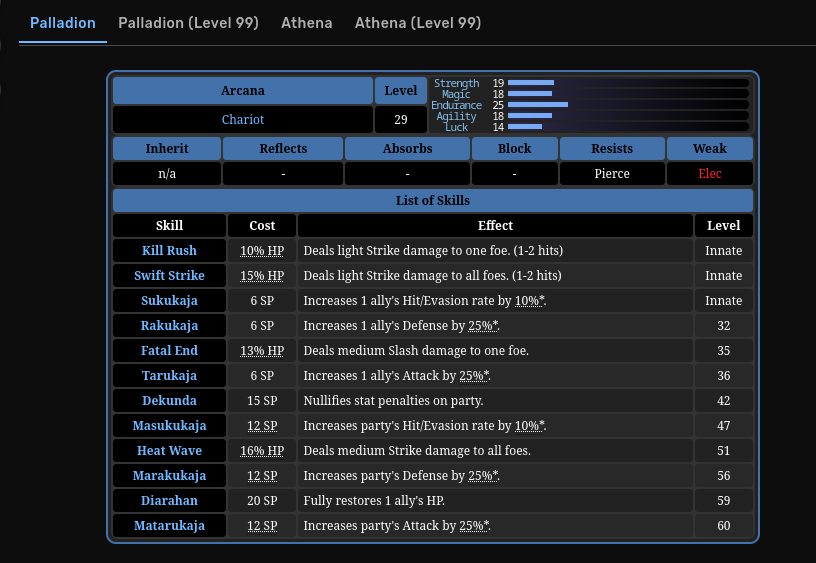Click the 12 SP cost of Matarukaja
Screen dimensions: 816x563
tap(262, 526)
